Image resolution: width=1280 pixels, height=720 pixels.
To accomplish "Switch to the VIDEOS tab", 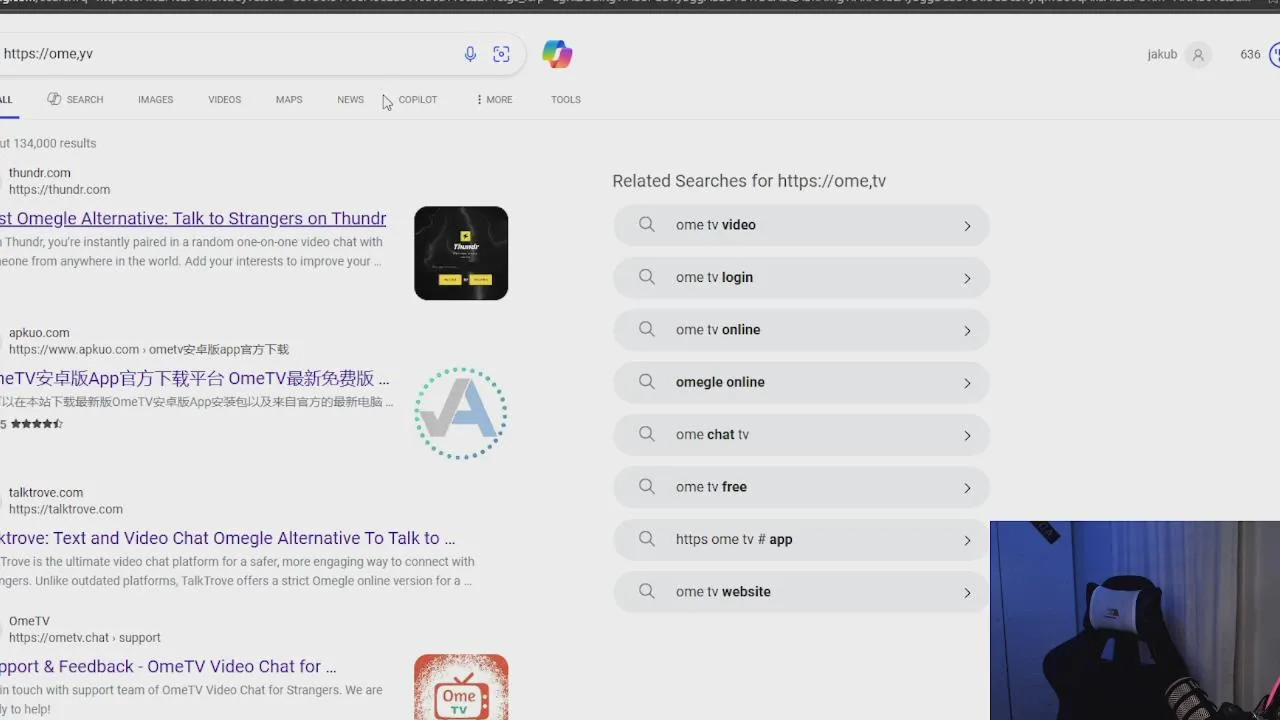I will point(224,100).
